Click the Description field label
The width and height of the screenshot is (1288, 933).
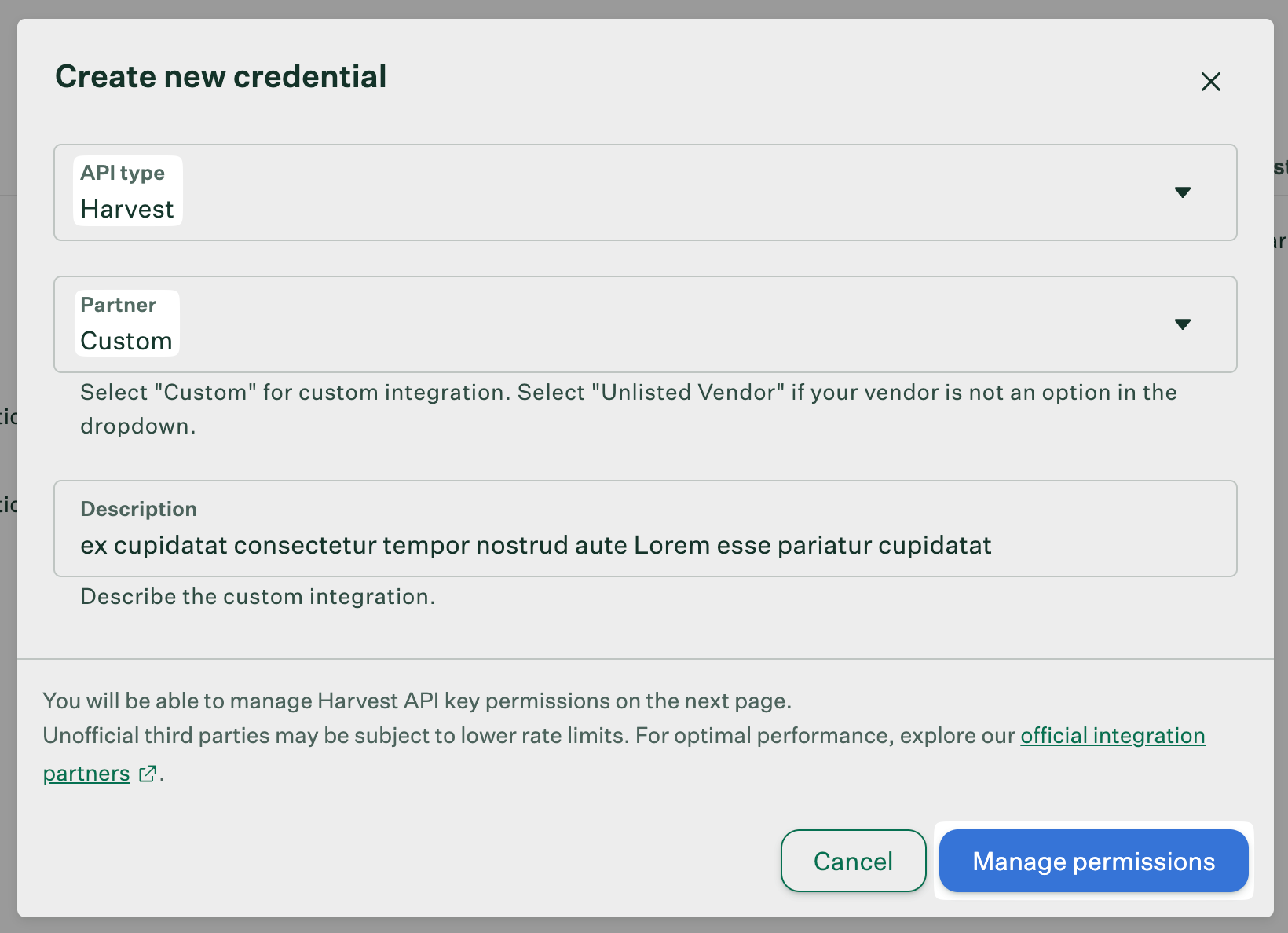point(139,509)
